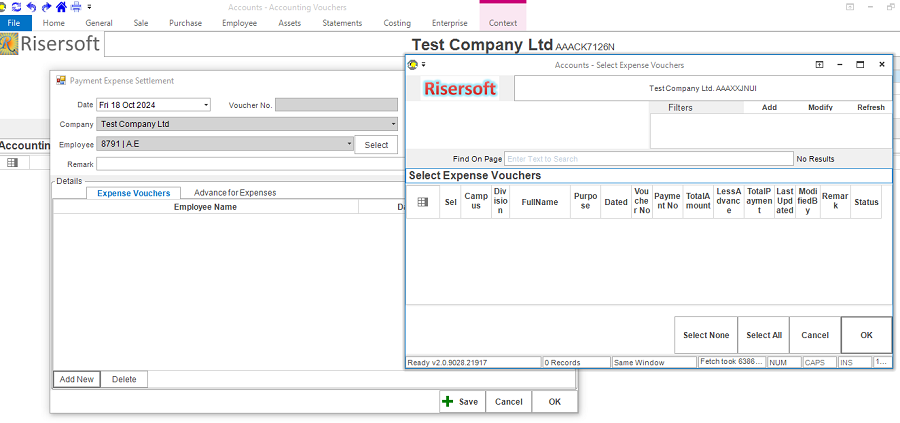
Task: Click the home icon in quick access toolbar
Action: pyautogui.click(x=61, y=6)
